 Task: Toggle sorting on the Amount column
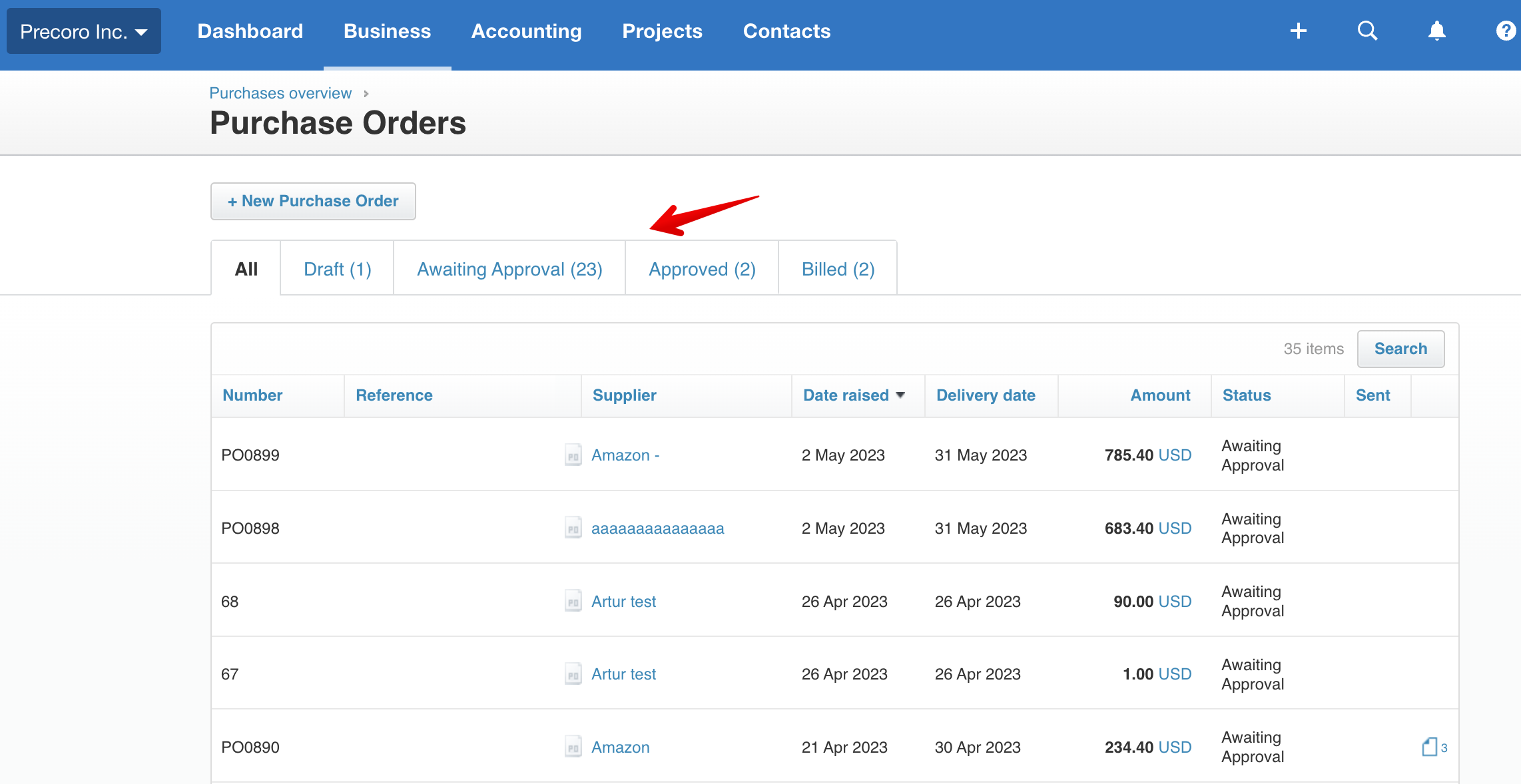[x=1160, y=395]
